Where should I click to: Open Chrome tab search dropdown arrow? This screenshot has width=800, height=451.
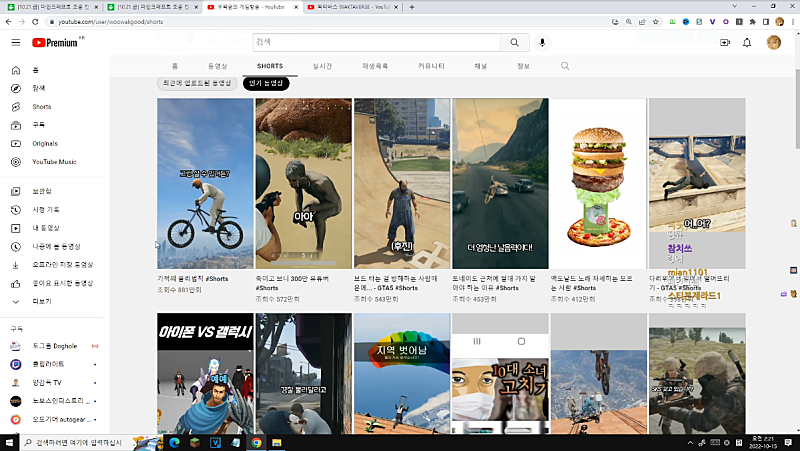coord(735,7)
